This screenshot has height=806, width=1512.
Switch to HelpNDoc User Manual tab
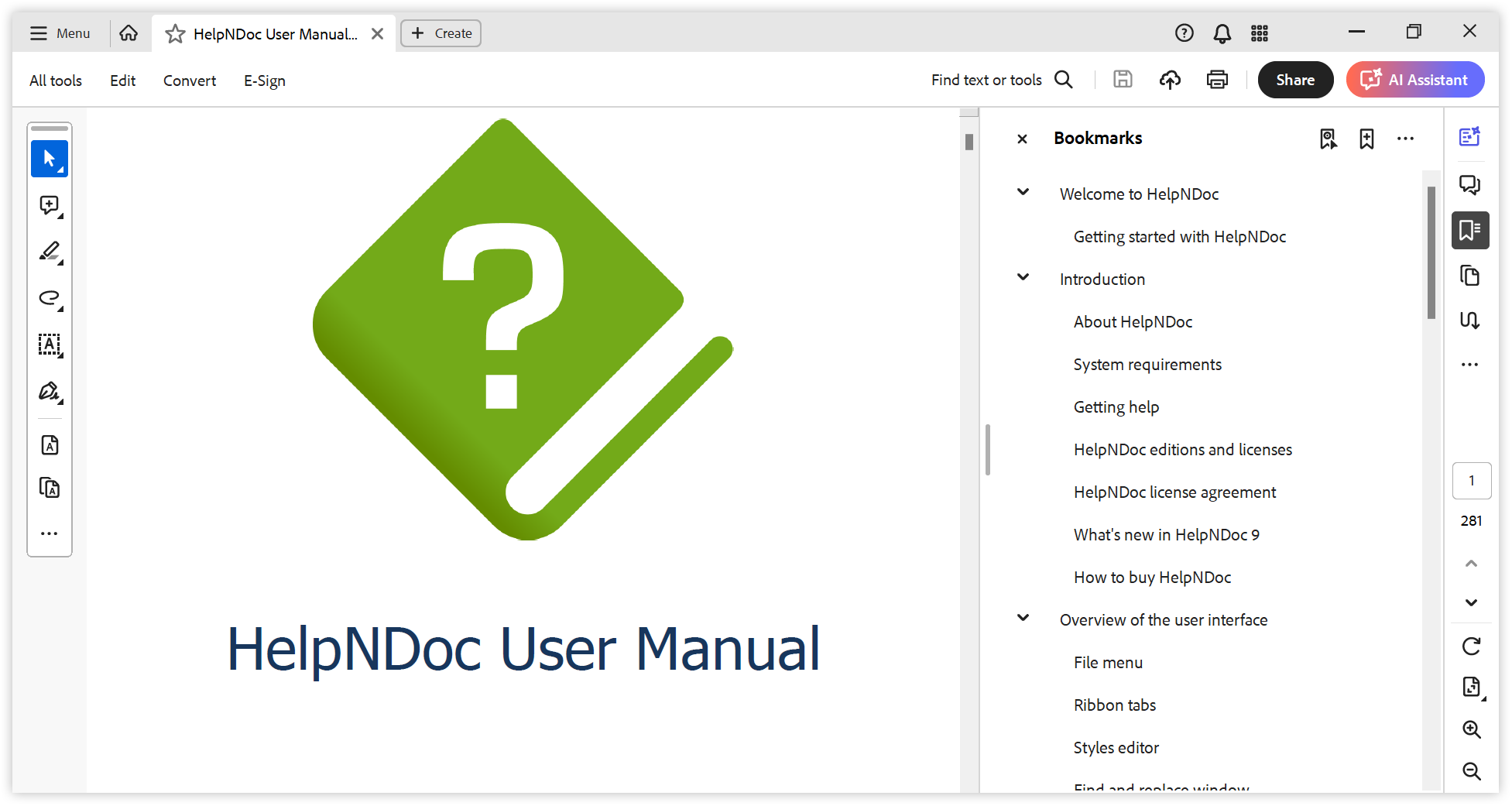275,34
